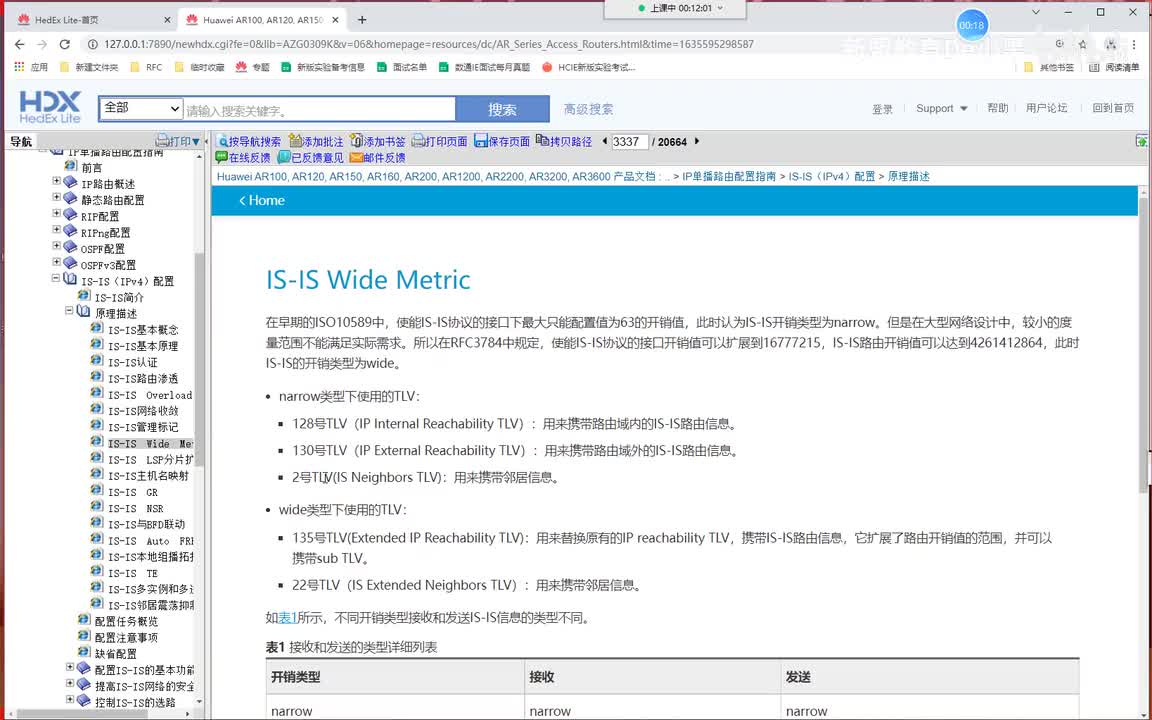Open RFC bookmark folder

point(145,67)
